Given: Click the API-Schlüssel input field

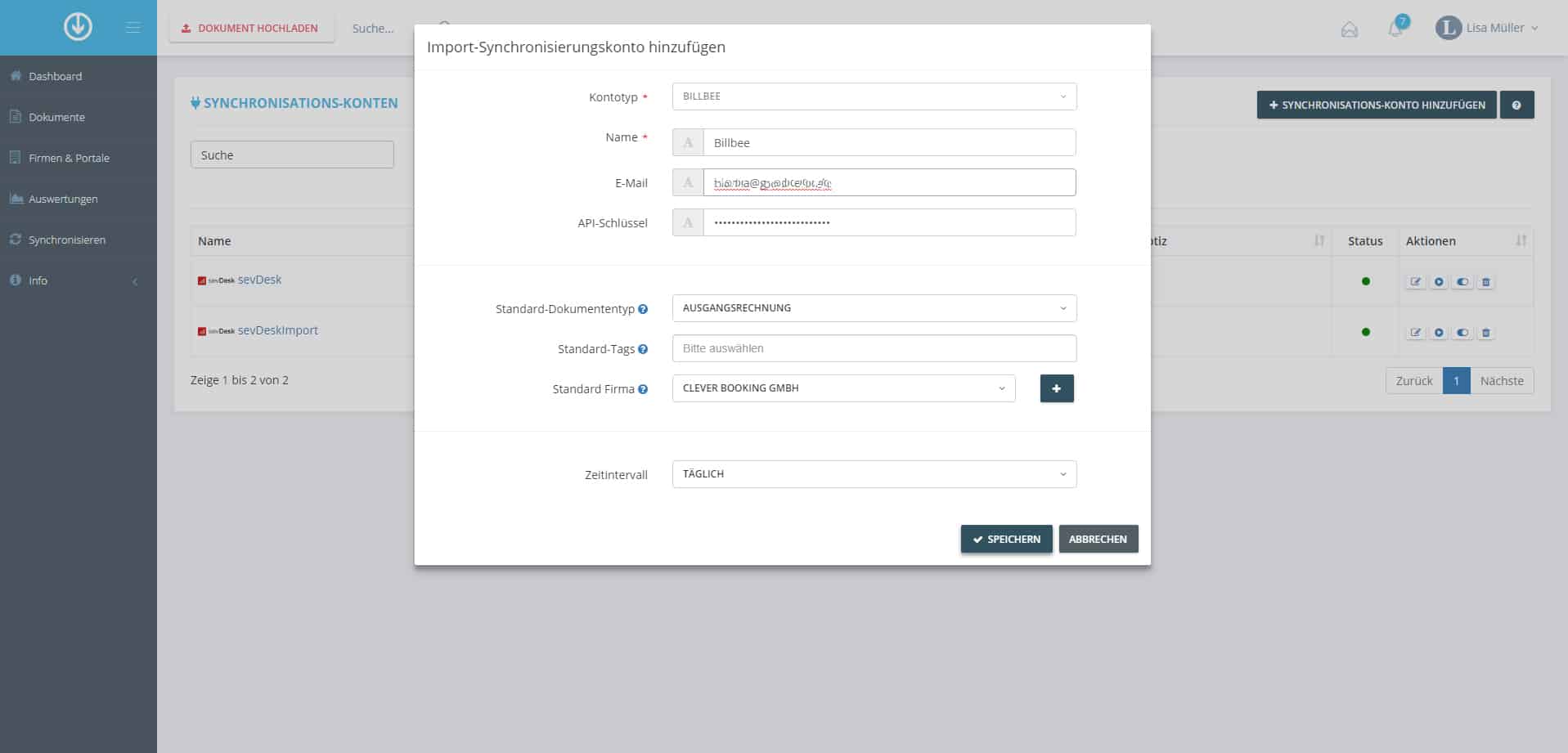Looking at the screenshot, I should point(889,222).
